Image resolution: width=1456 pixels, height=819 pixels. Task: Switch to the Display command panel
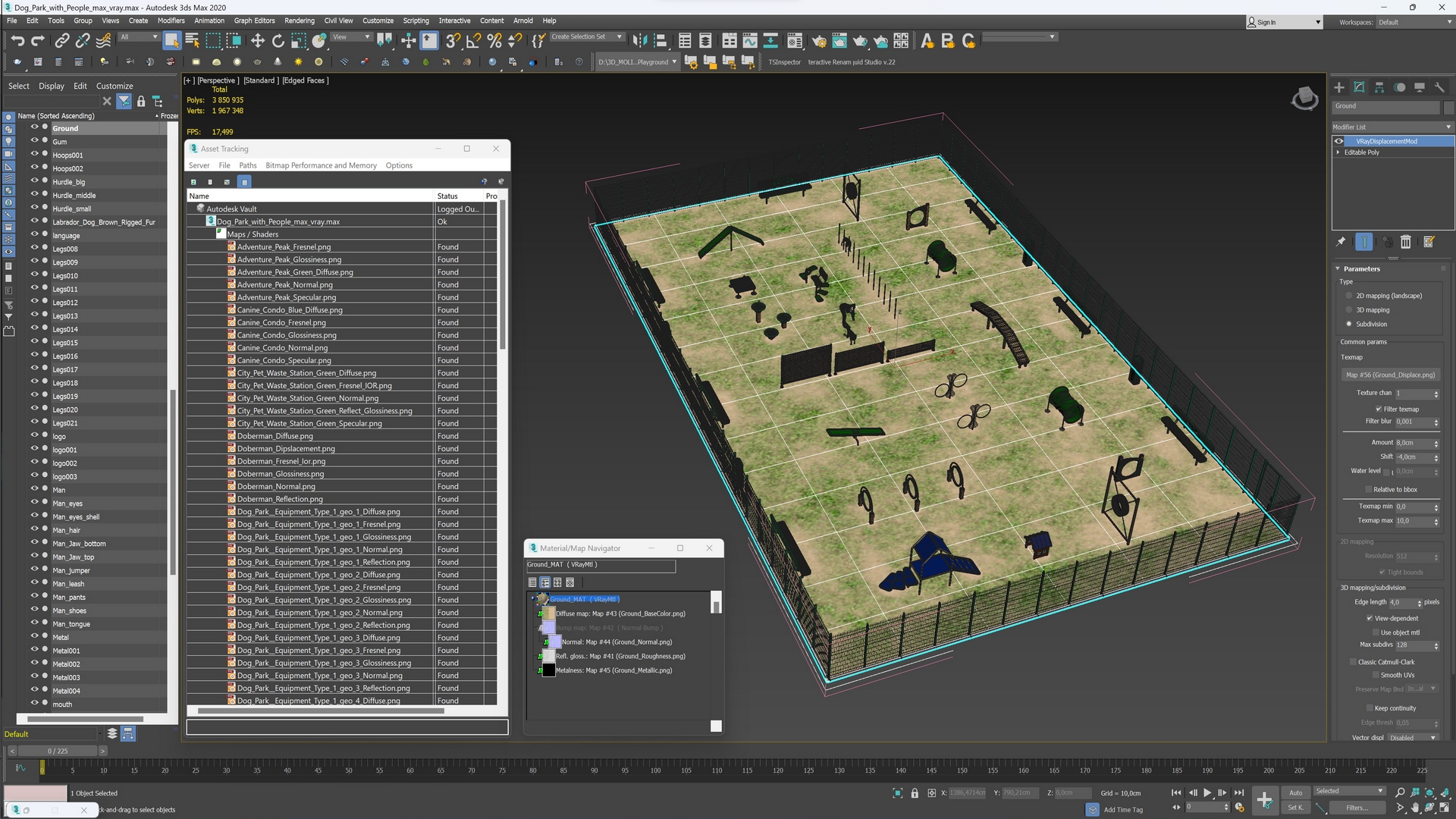tap(1420, 87)
